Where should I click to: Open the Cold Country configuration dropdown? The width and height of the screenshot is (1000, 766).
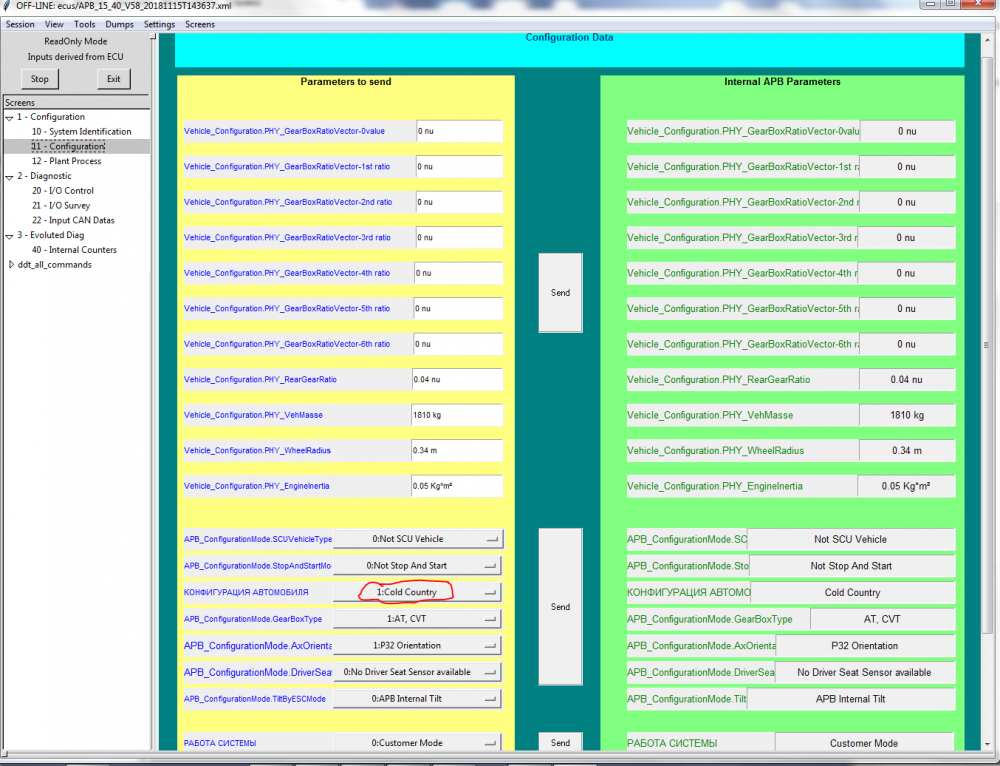point(418,593)
